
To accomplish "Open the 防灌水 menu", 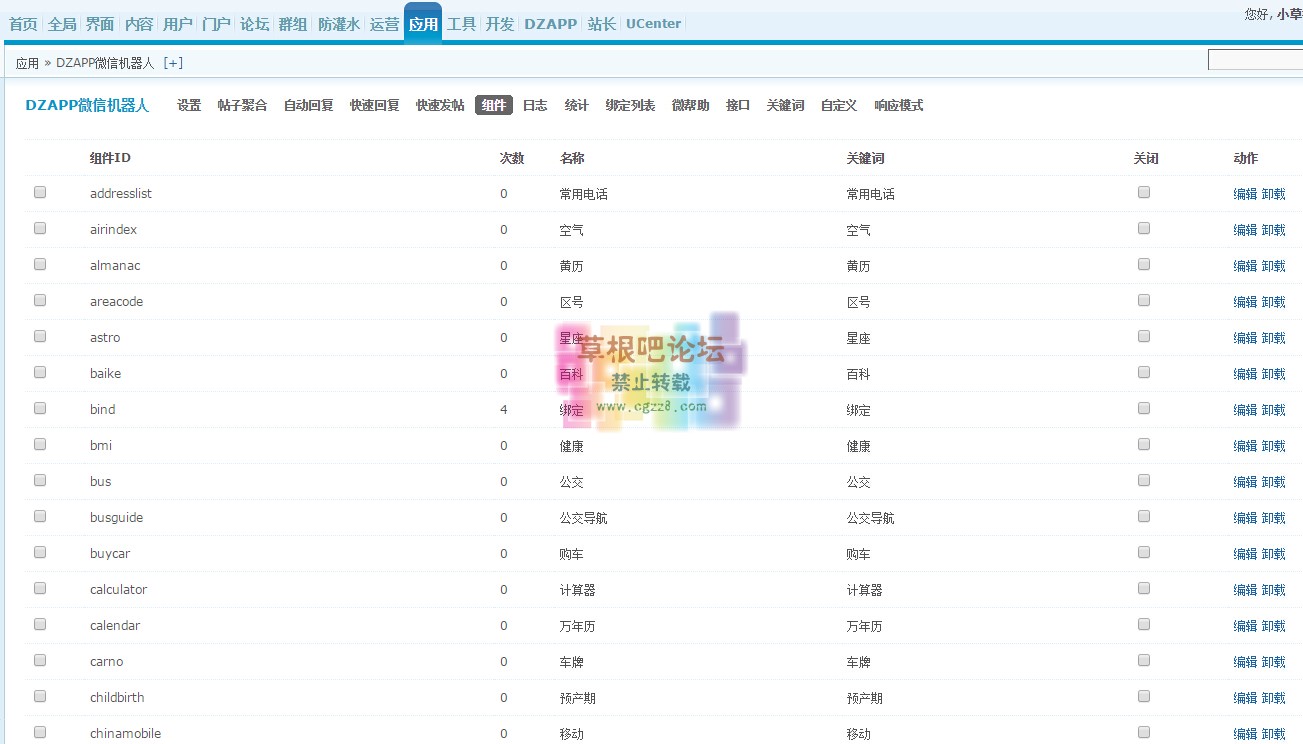I will tap(338, 23).
